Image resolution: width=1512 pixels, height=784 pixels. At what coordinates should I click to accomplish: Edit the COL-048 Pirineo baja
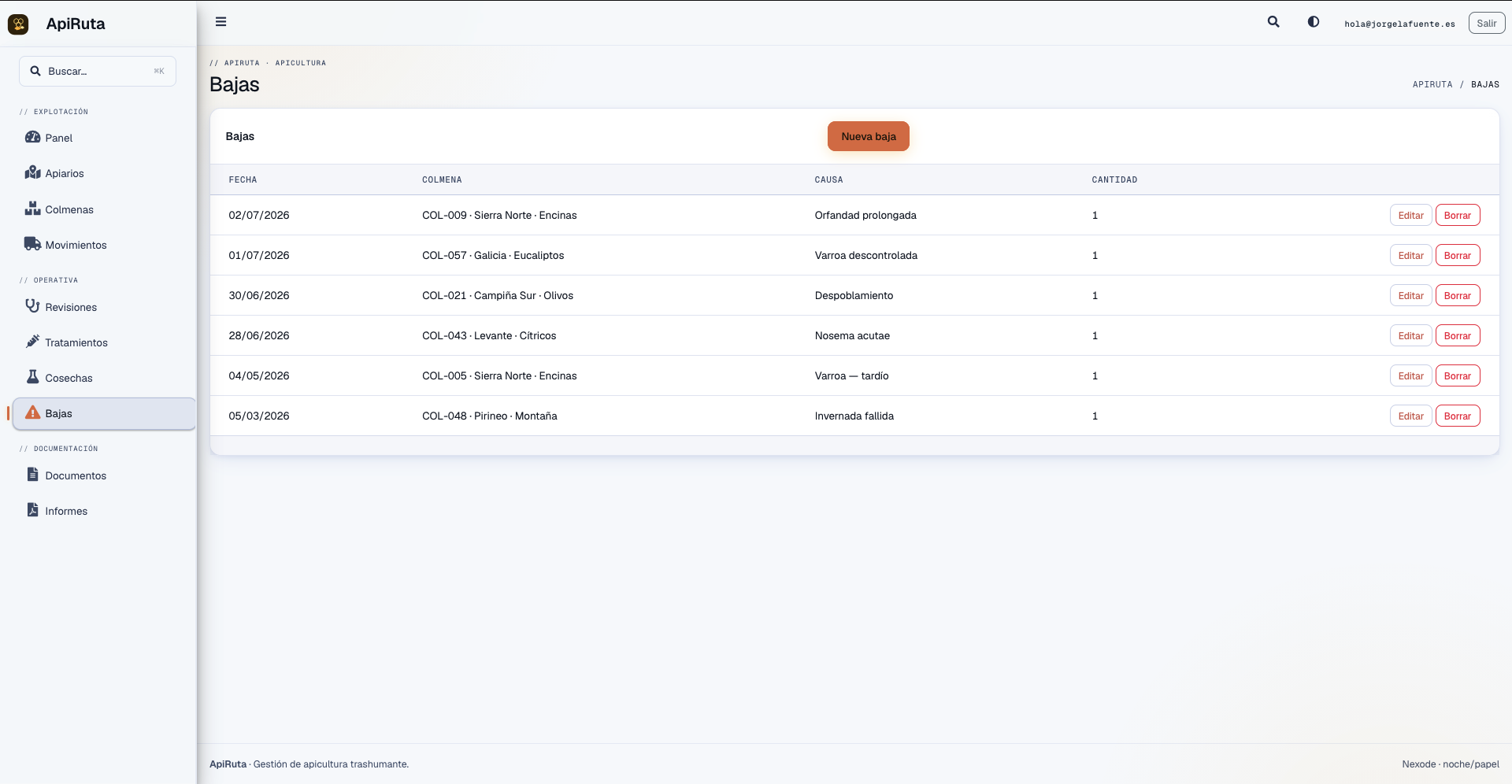1410,416
